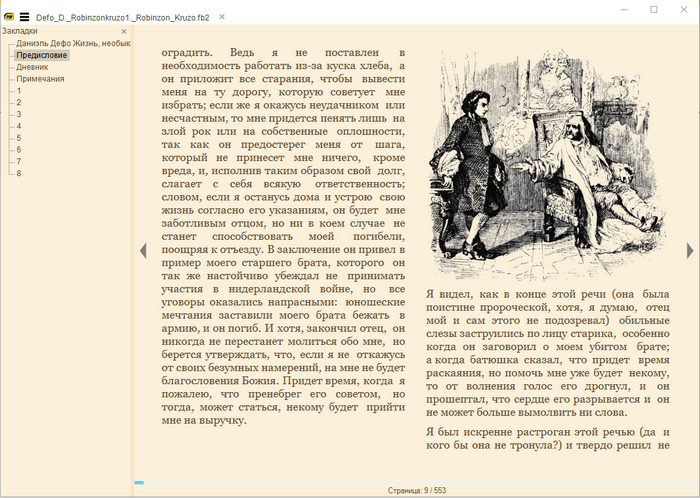Close the Закладки bookmarks panel

click(124, 31)
